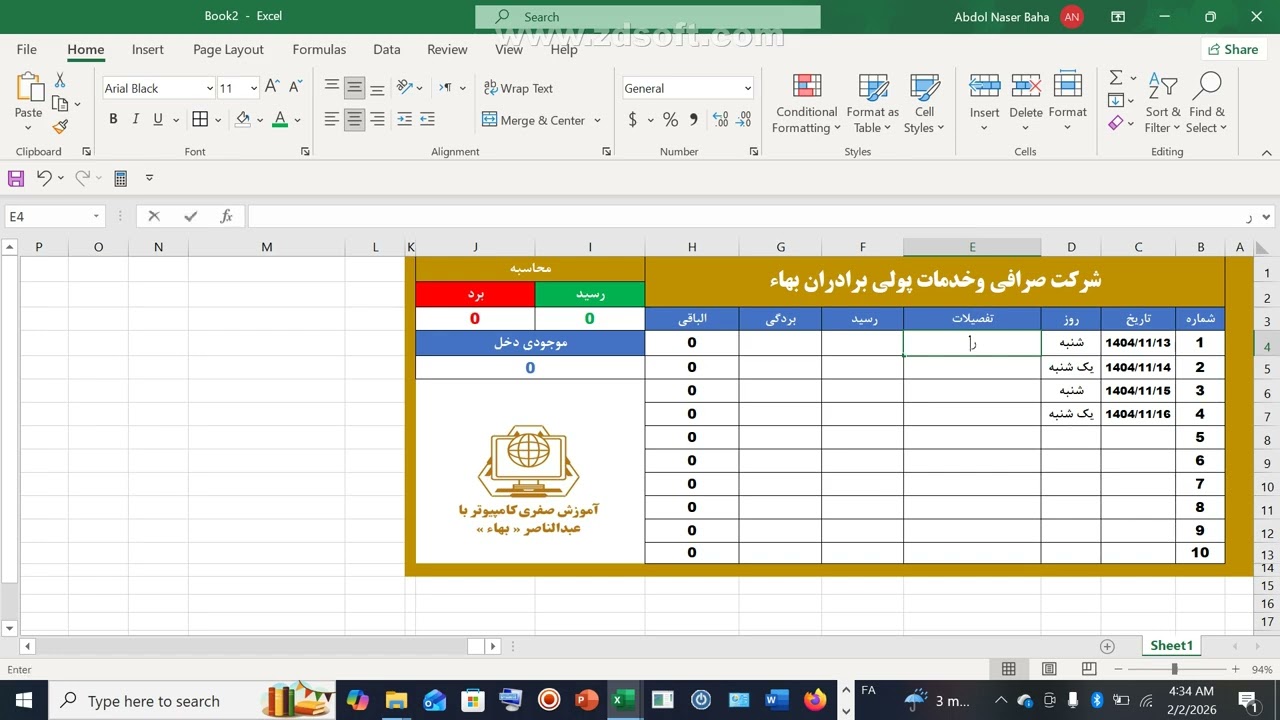Viewport: 1280px width, 720px height.
Task: Click the Insert Function fx button
Action: click(227, 216)
